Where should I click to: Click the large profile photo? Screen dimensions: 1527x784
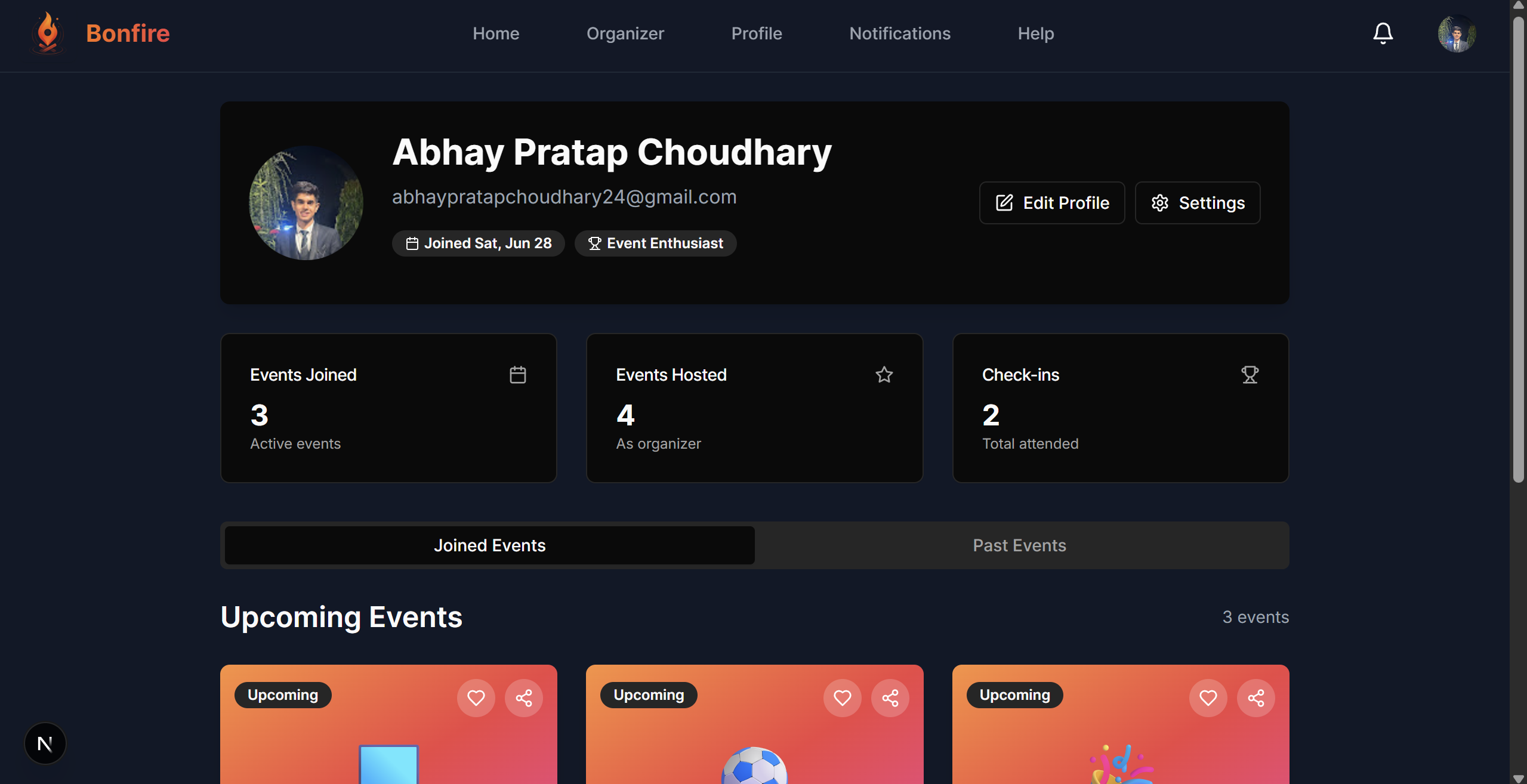306,203
